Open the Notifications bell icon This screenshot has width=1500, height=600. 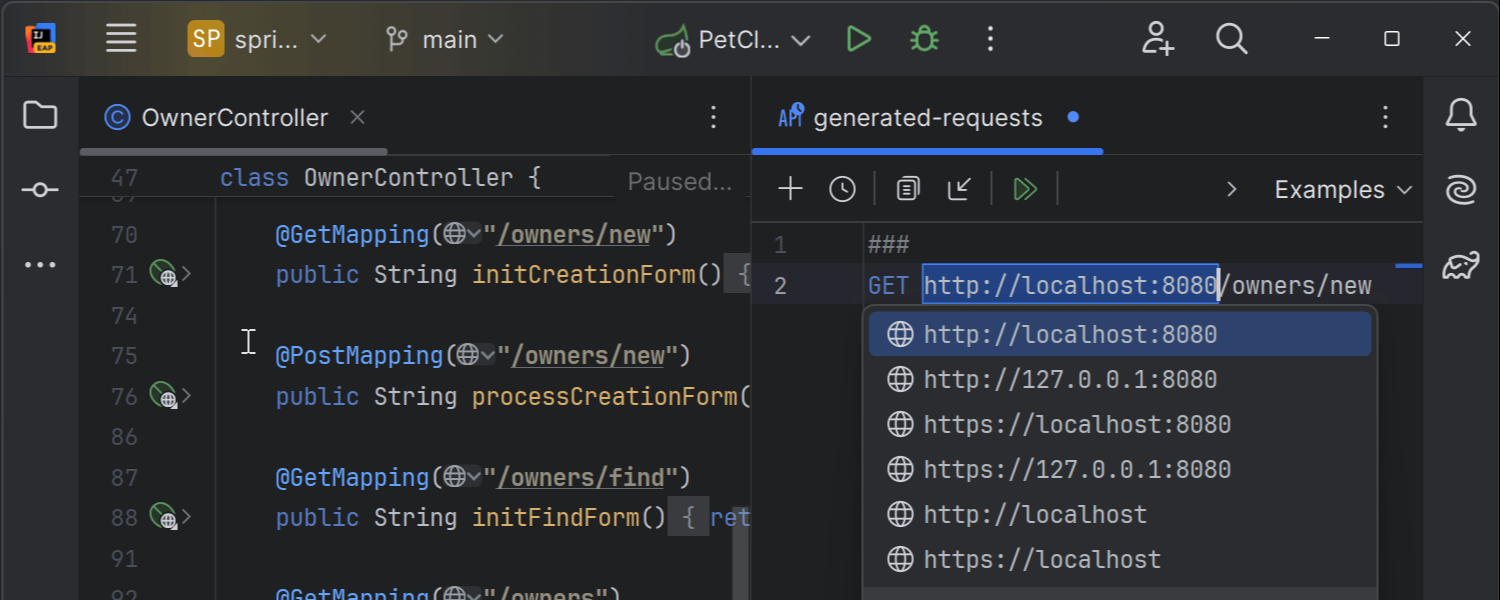click(1461, 116)
